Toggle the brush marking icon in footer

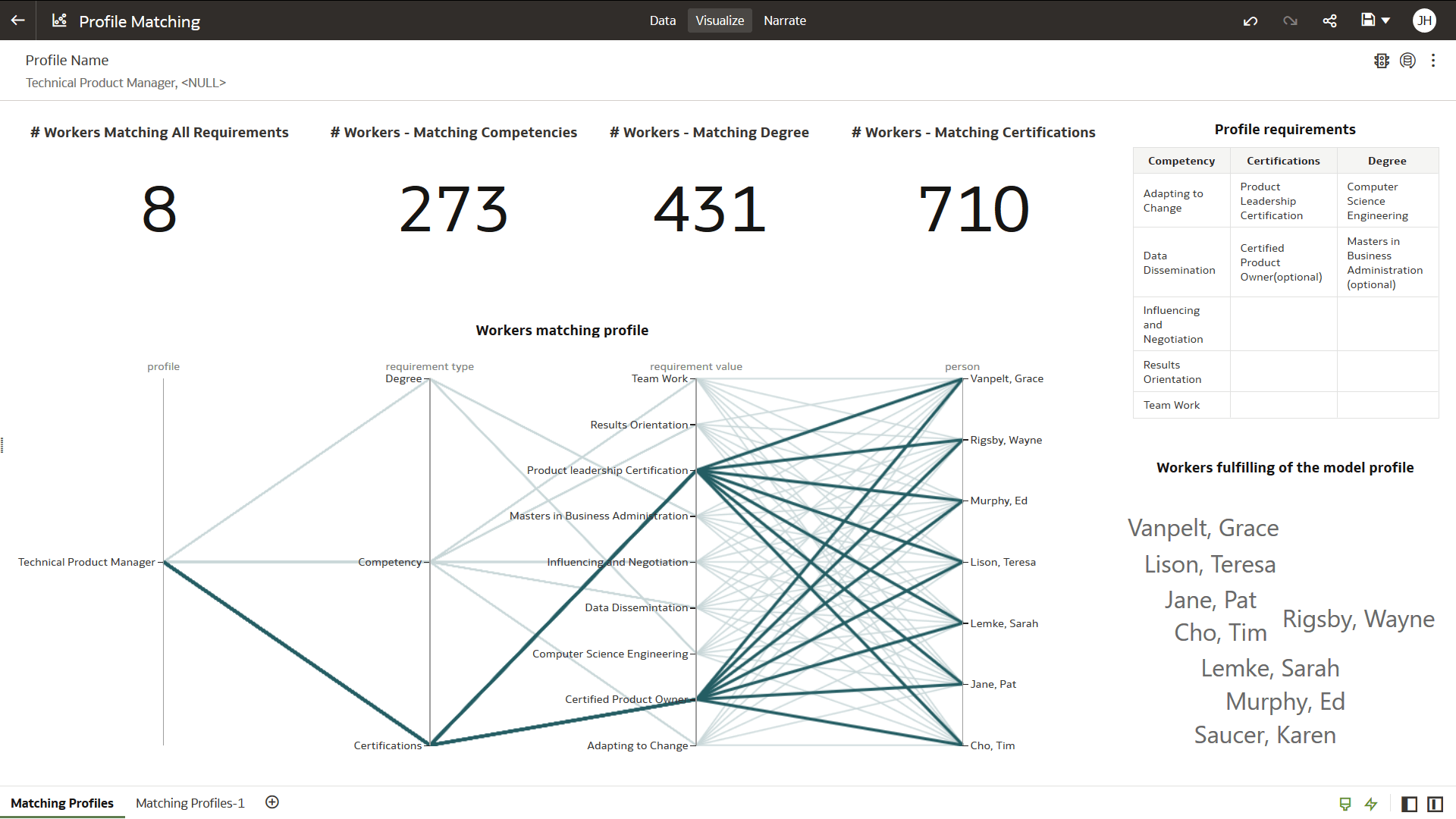[1345, 804]
